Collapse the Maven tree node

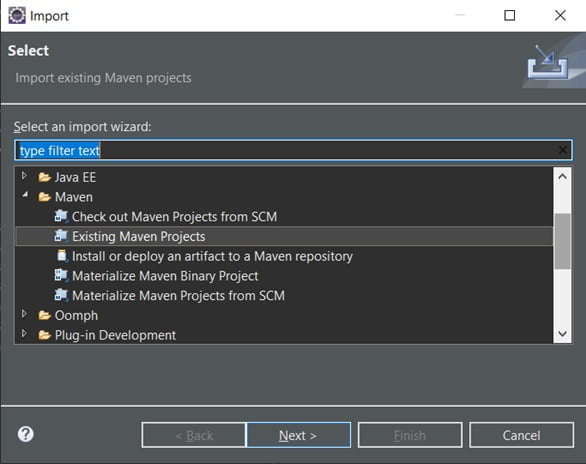click(25, 194)
